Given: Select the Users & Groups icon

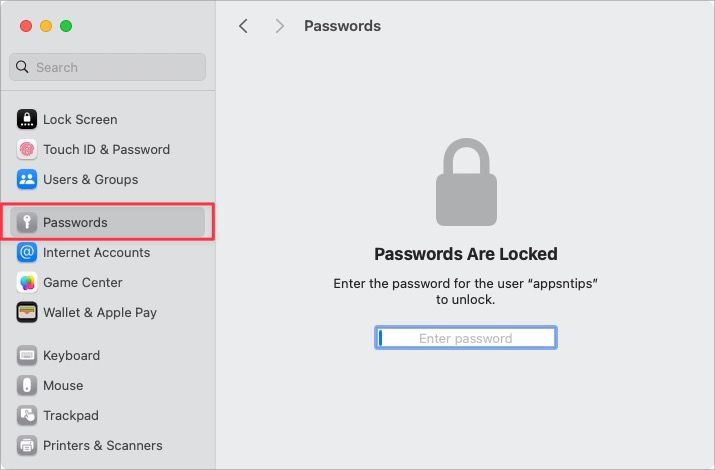Looking at the screenshot, I should click(27, 180).
